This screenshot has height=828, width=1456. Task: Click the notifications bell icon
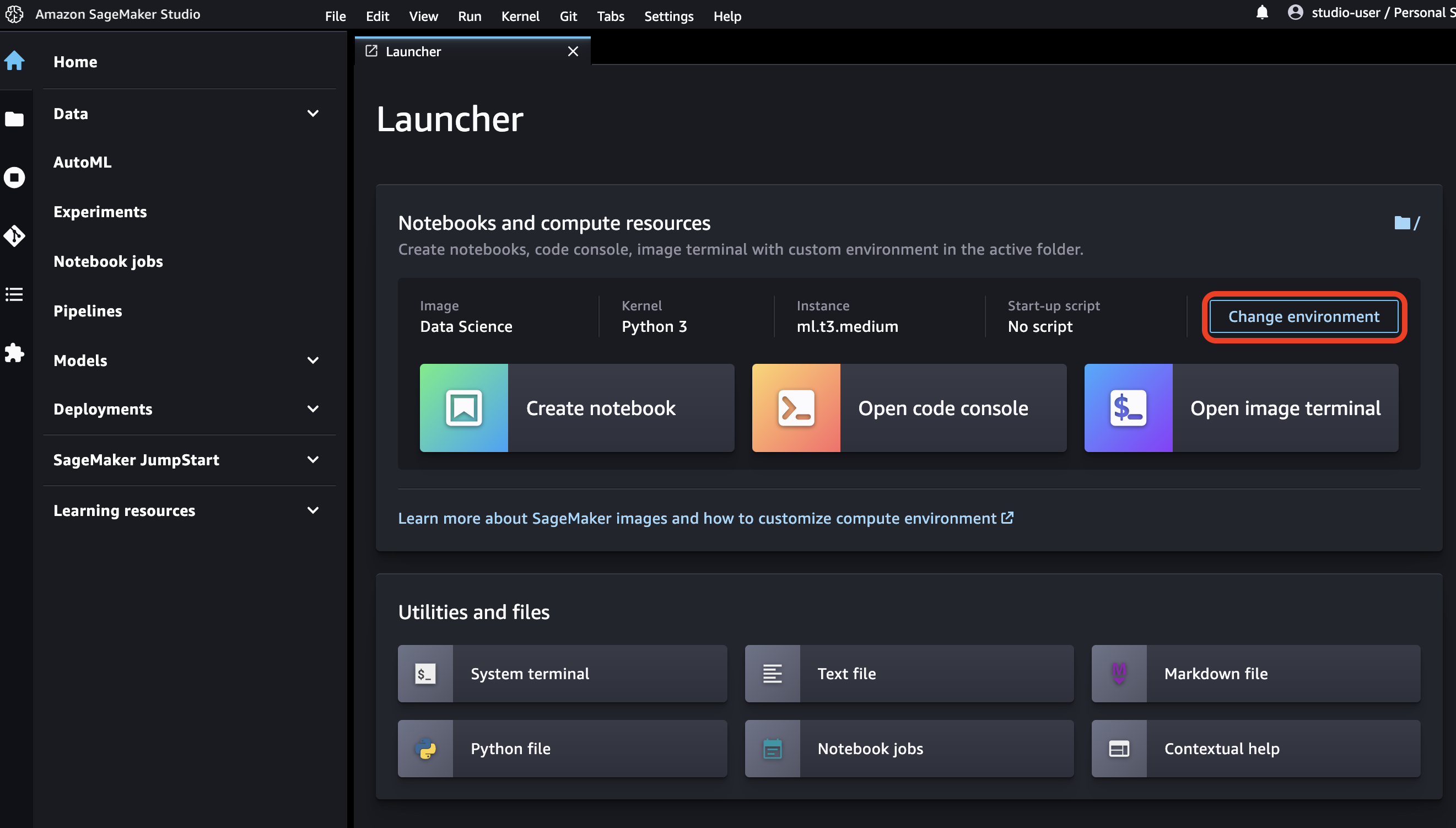tap(1261, 13)
